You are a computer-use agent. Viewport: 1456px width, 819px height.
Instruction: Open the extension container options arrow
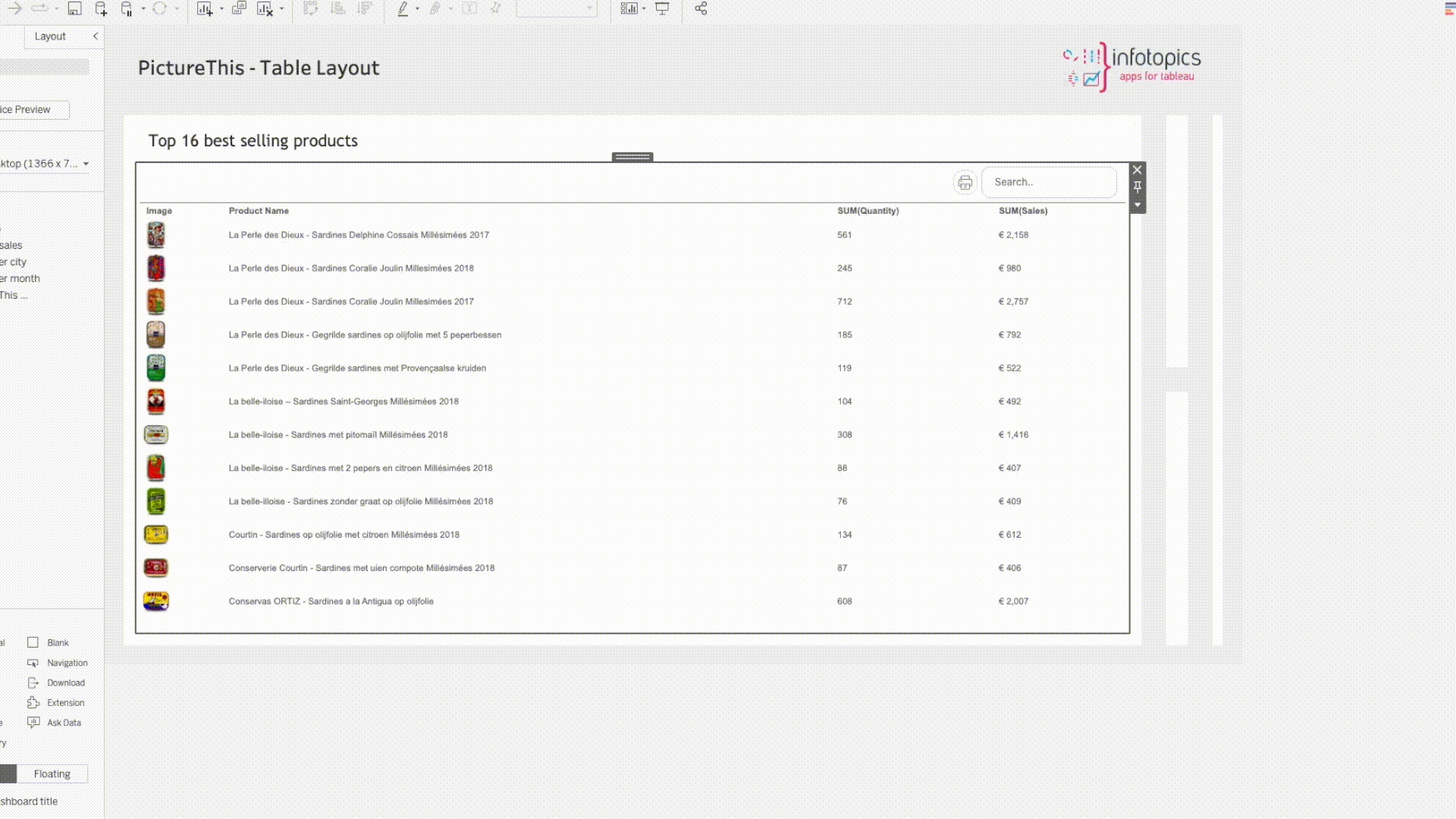(x=1137, y=205)
